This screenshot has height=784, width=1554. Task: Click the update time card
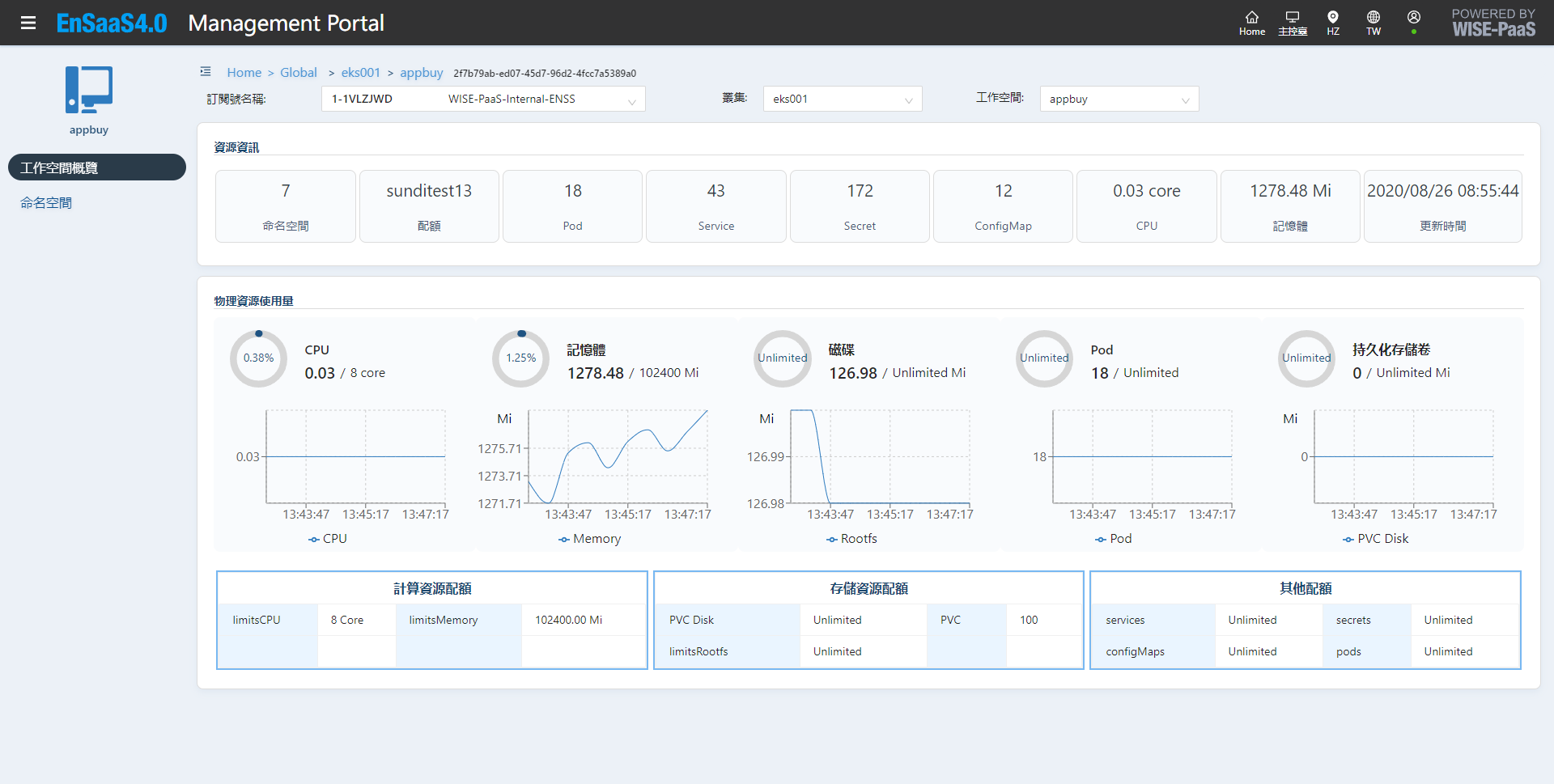[1443, 206]
